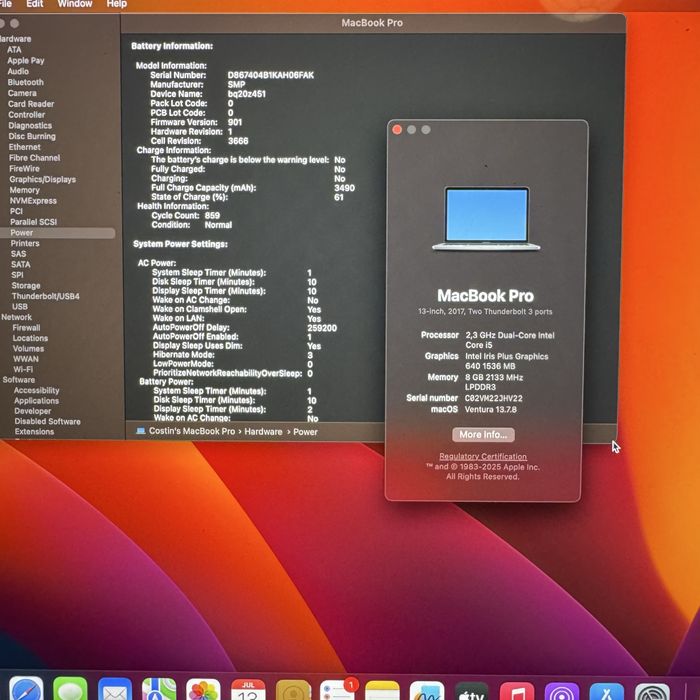700x700 pixels.
Task: Open Reminders with the red badge
Action: click(338, 691)
